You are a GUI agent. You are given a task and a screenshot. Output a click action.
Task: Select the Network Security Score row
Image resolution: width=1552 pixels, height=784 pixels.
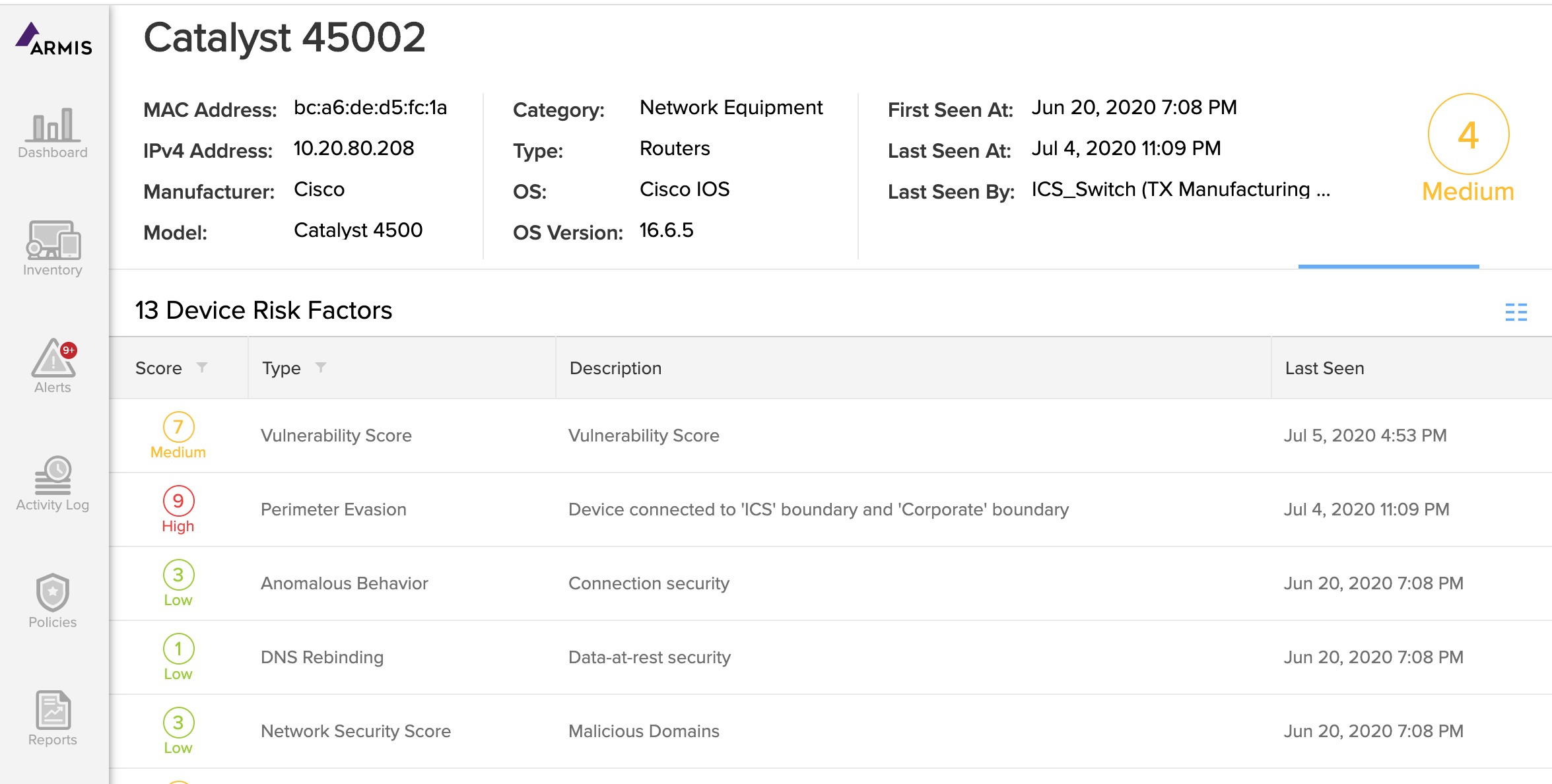point(830,731)
